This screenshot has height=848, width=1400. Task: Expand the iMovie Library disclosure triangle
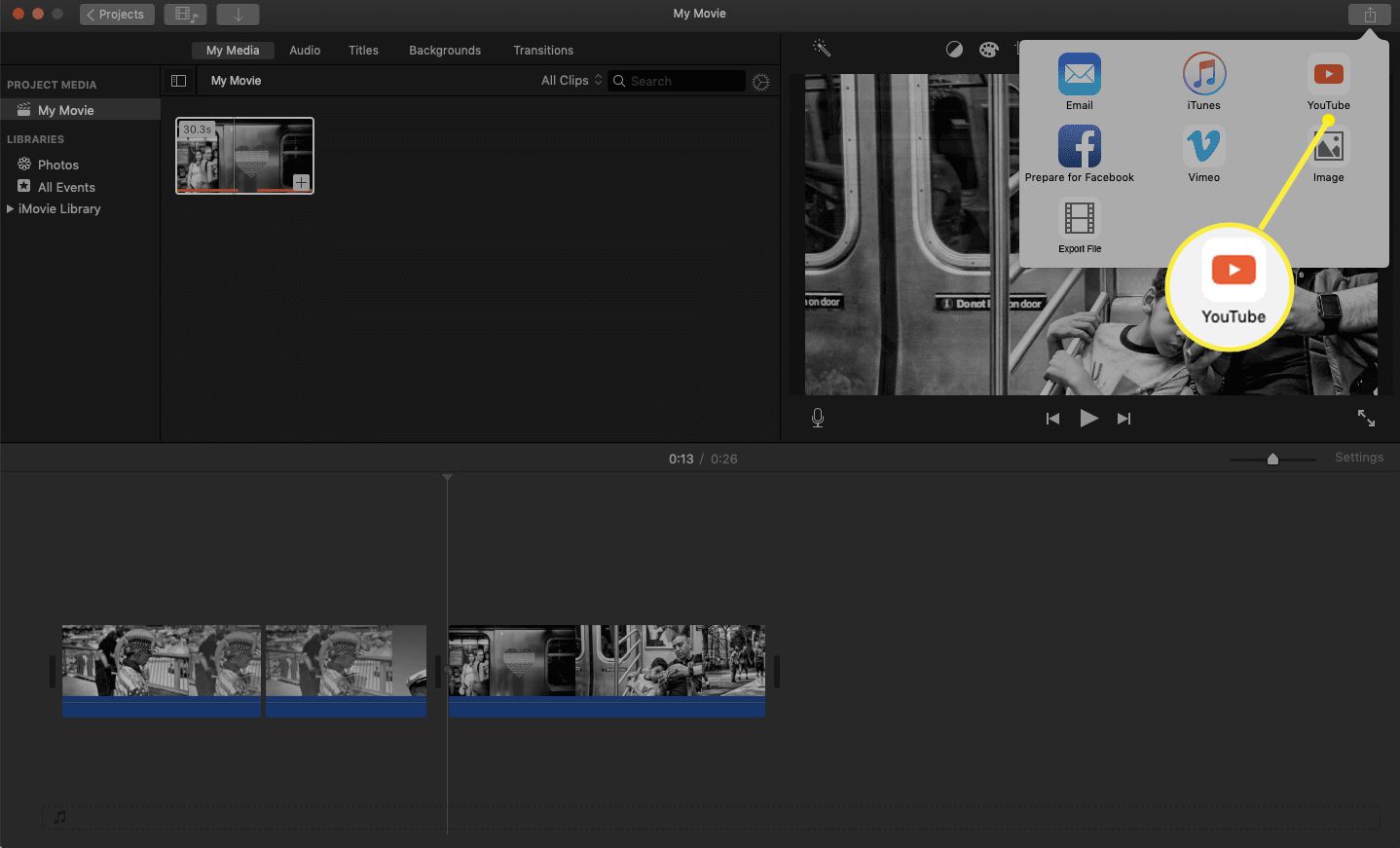10,208
